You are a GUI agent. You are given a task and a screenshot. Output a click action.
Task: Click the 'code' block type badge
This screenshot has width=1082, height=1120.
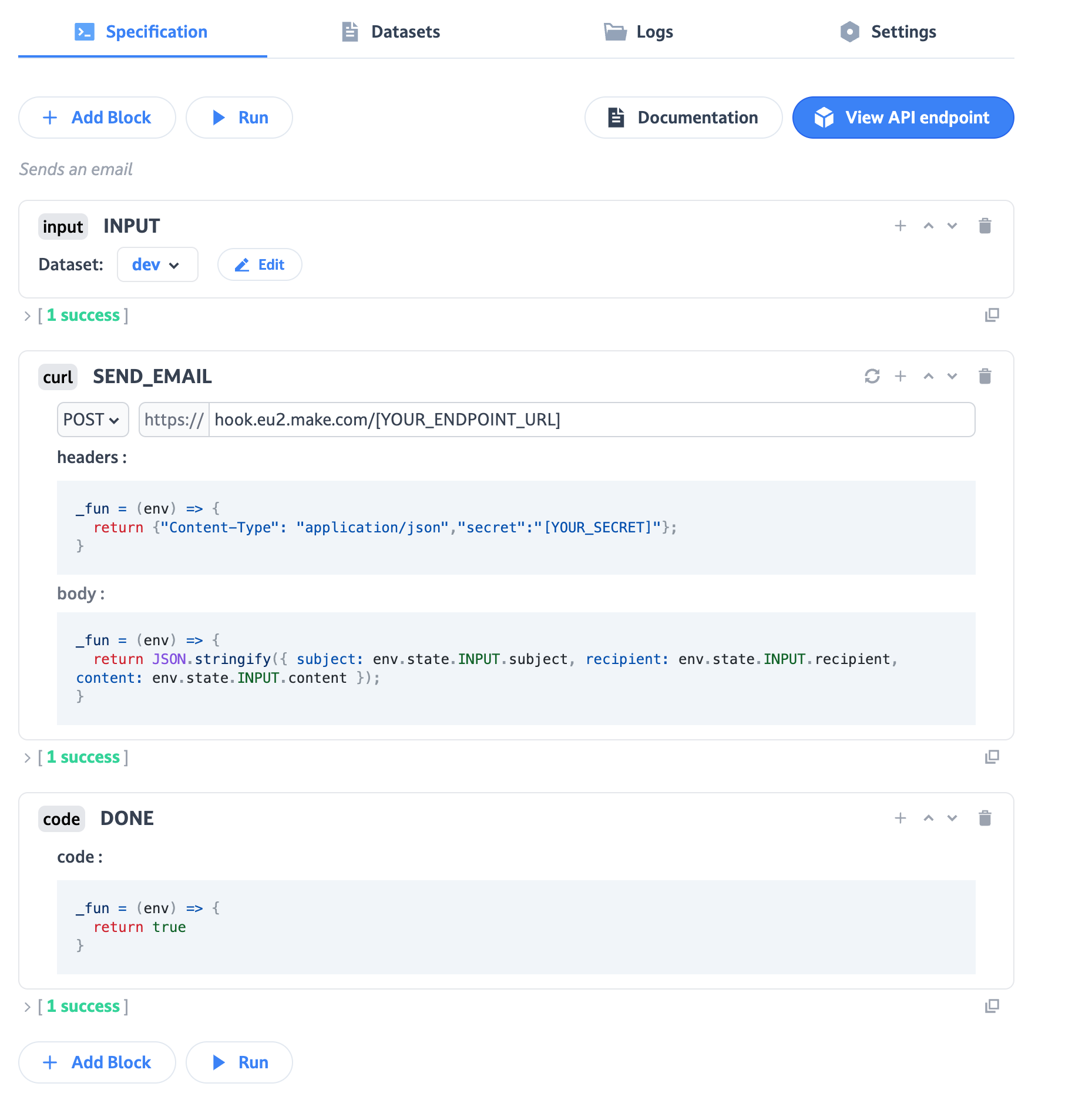62,819
